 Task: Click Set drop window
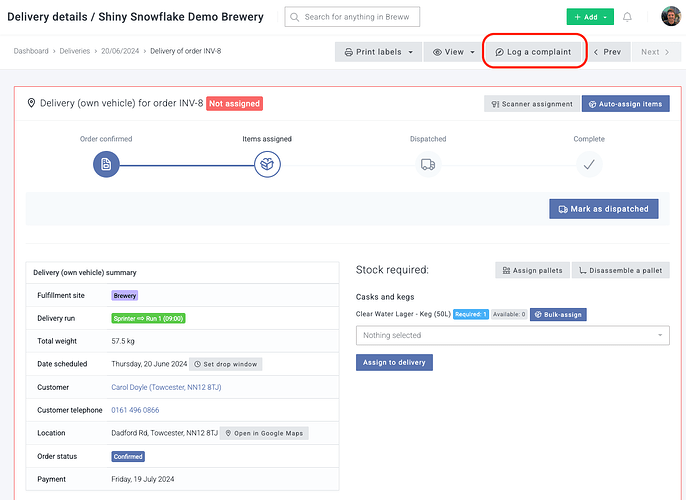pos(226,364)
